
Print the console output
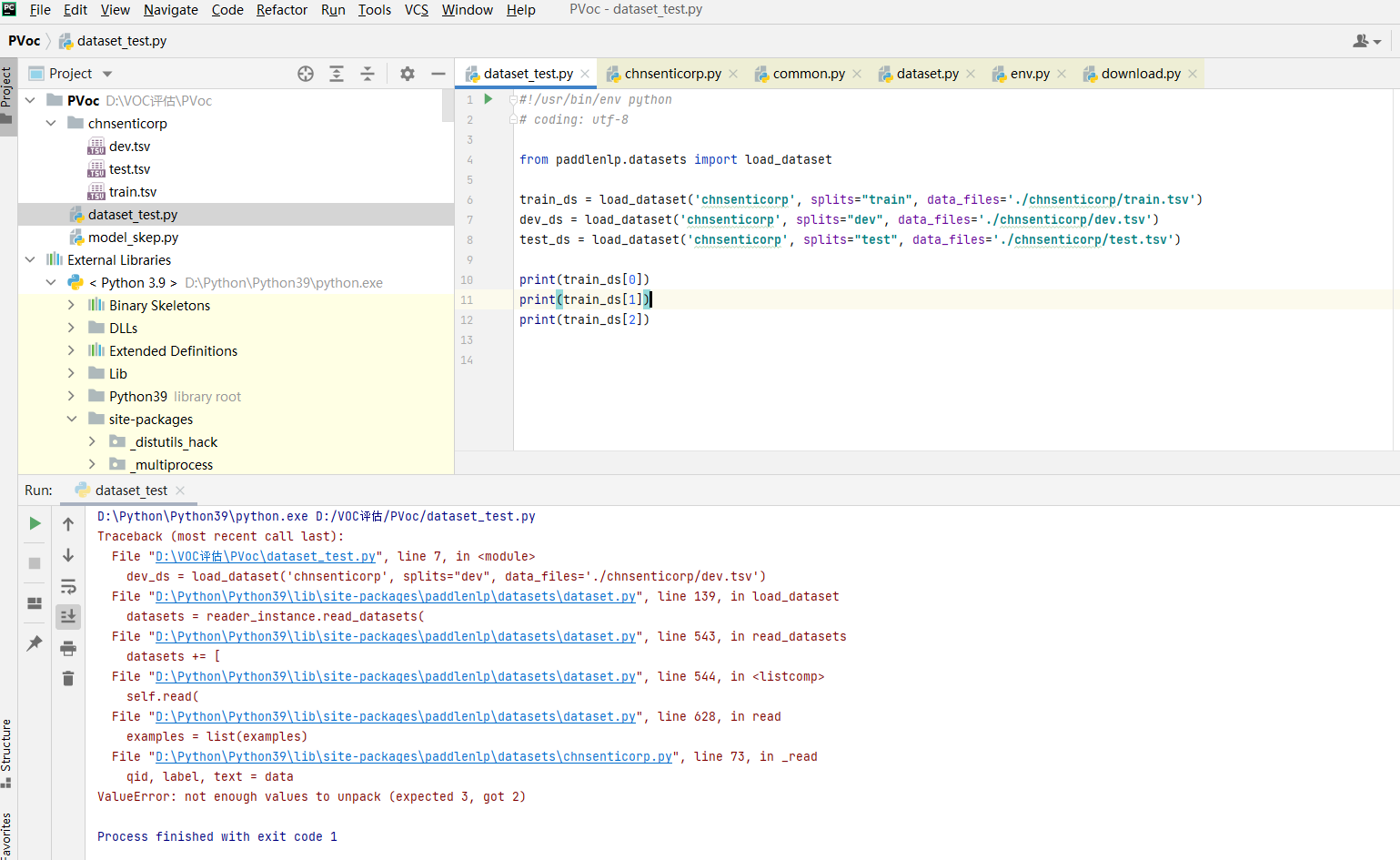68,648
